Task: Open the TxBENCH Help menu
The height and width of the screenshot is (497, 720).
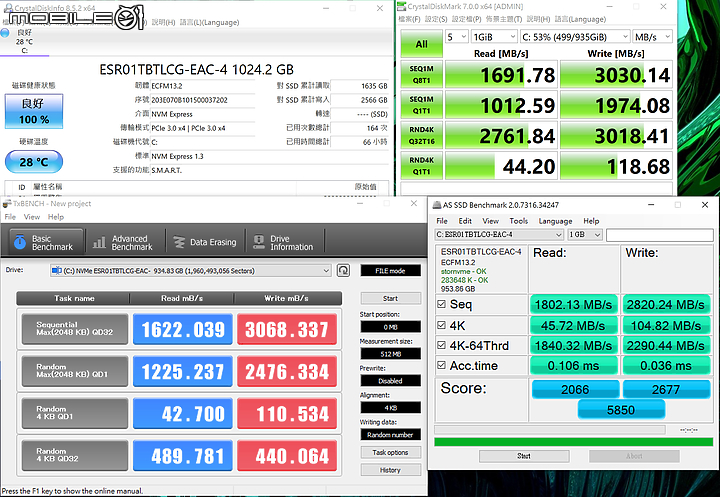Action: pos(56,217)
